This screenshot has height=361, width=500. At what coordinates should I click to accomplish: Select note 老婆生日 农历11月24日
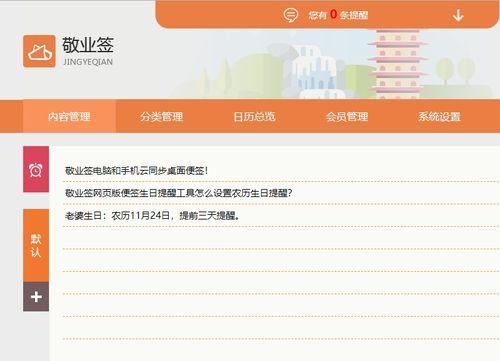pos(152,216)
